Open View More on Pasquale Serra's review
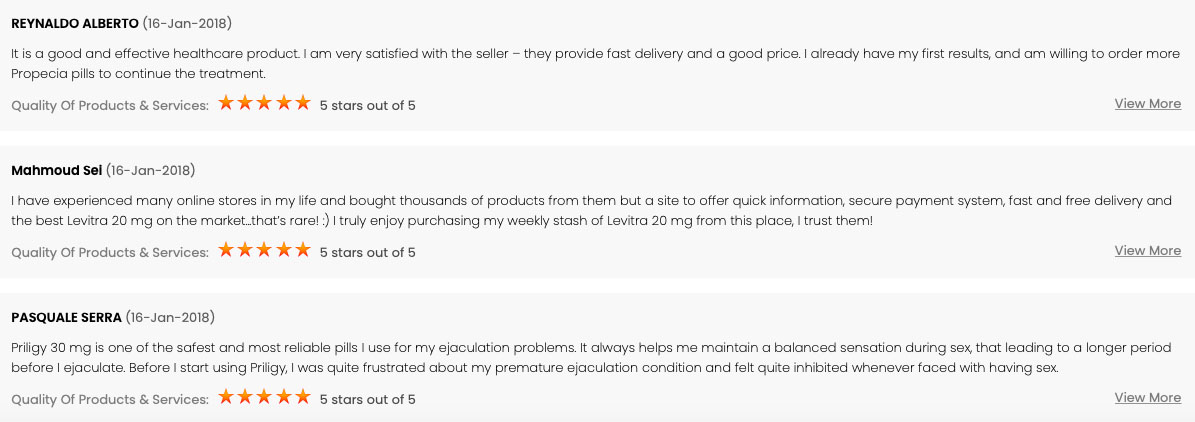Image resolution: width=1195 pixels, height=422 pixels. pyautogui.click(x=1148, y=398)
